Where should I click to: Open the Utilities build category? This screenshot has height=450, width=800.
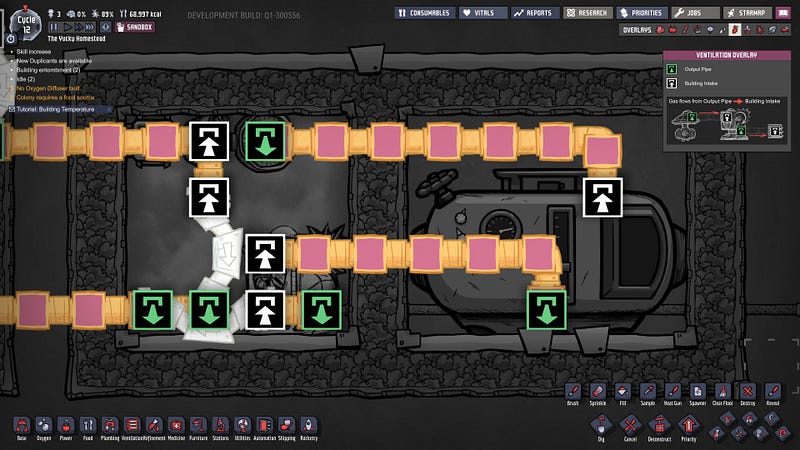pyautogui.click(x=242, y=425)
